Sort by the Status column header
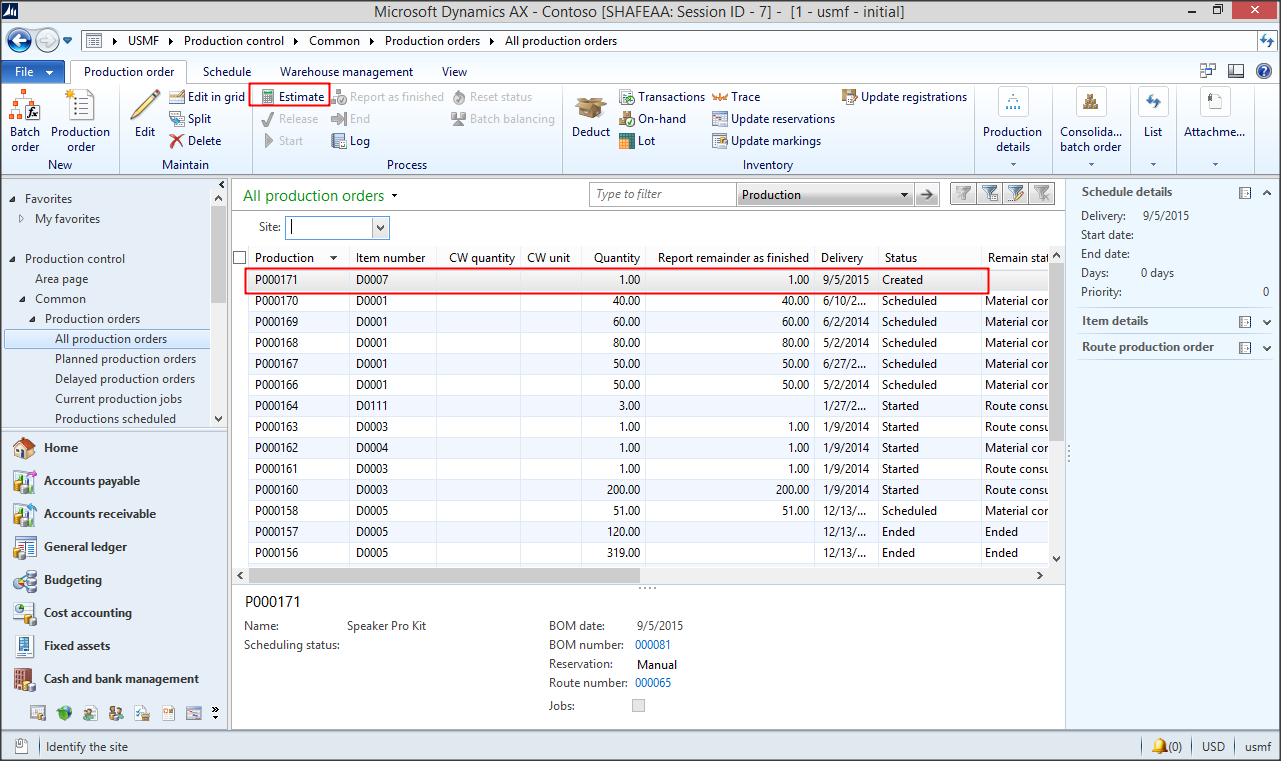This screenshot has height=761, width=1281. coord(927,258)
